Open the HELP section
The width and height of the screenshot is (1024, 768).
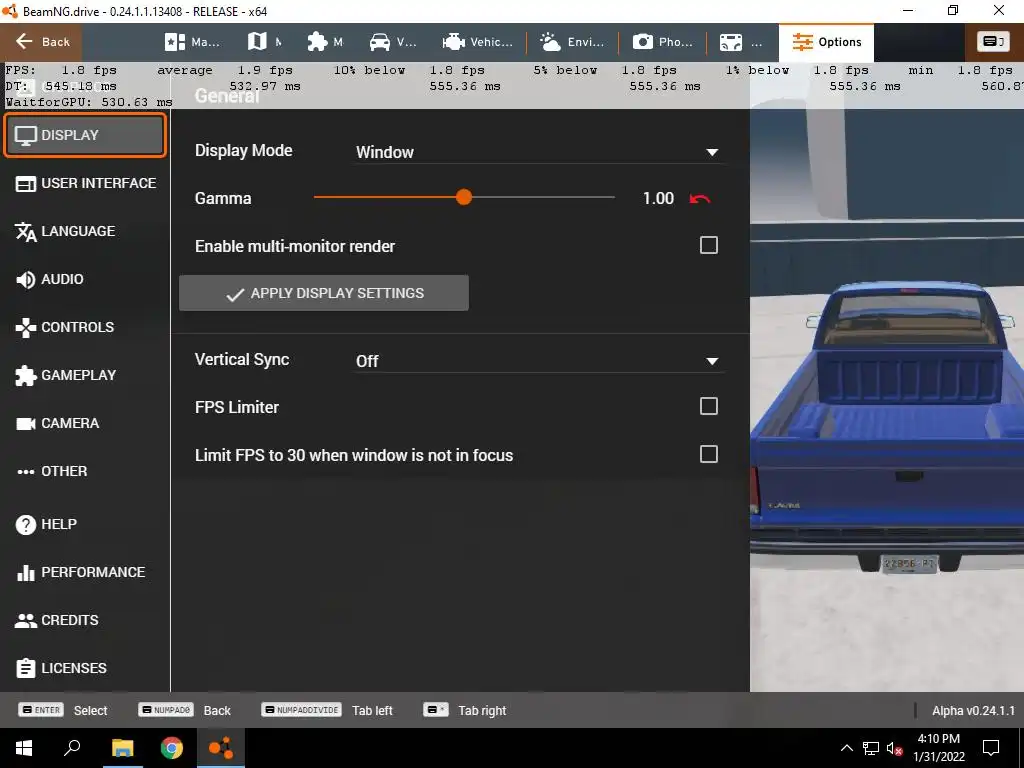tap(85, 524)
